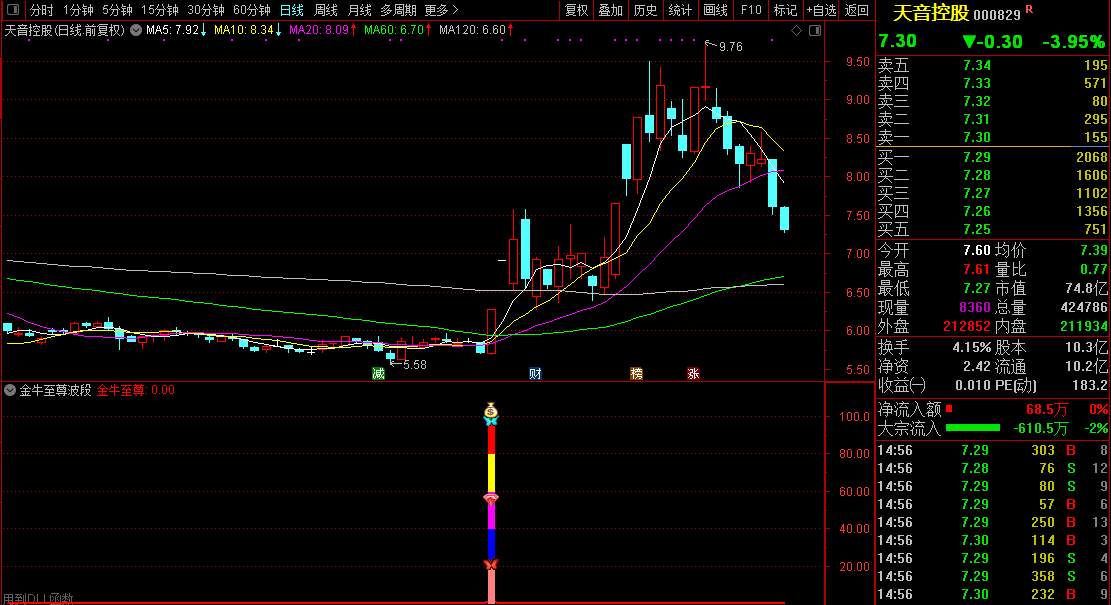Open the 更多 periods menu
The width and height of the screenshot is (1111, 605).
441,10
